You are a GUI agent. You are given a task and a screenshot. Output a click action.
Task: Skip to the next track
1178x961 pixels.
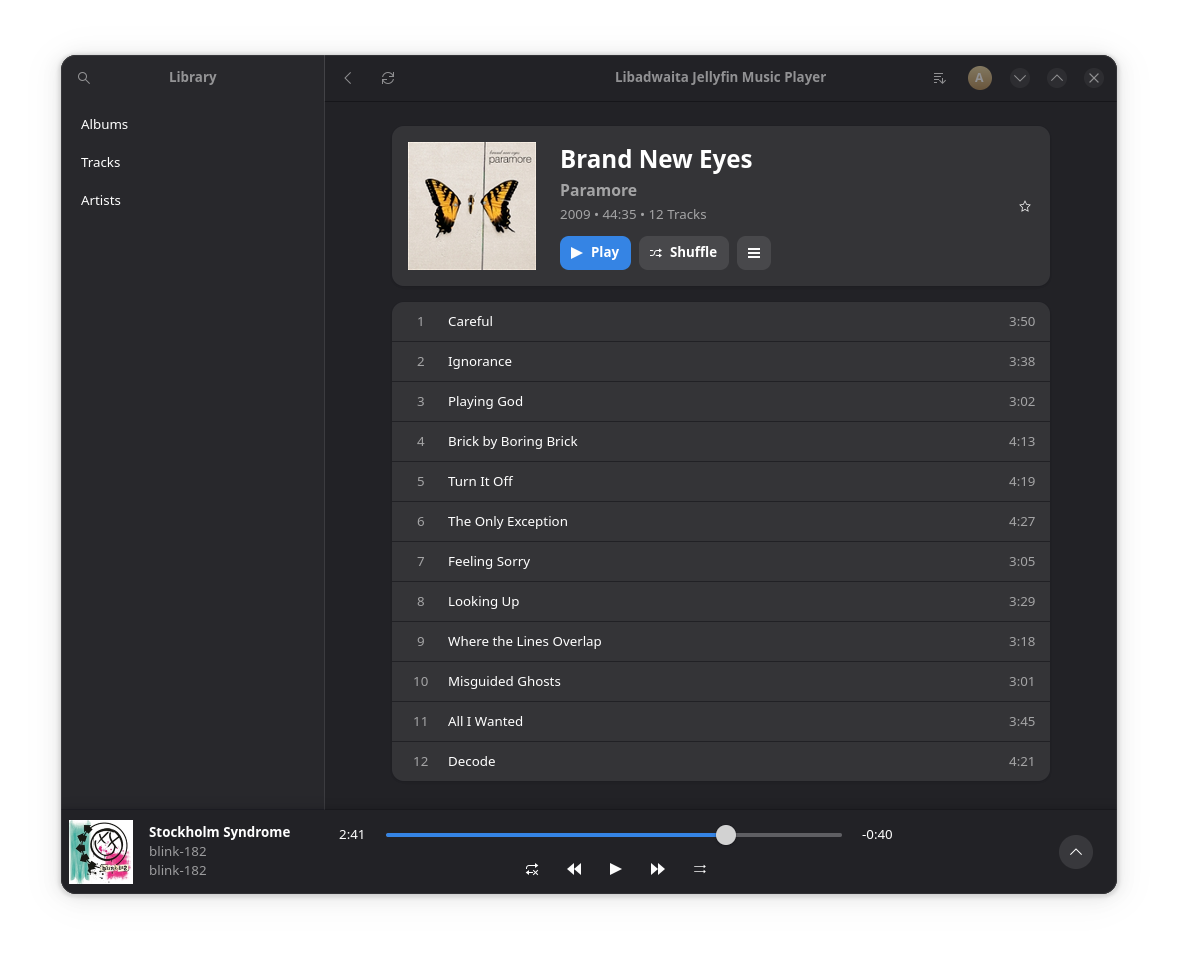657,869
